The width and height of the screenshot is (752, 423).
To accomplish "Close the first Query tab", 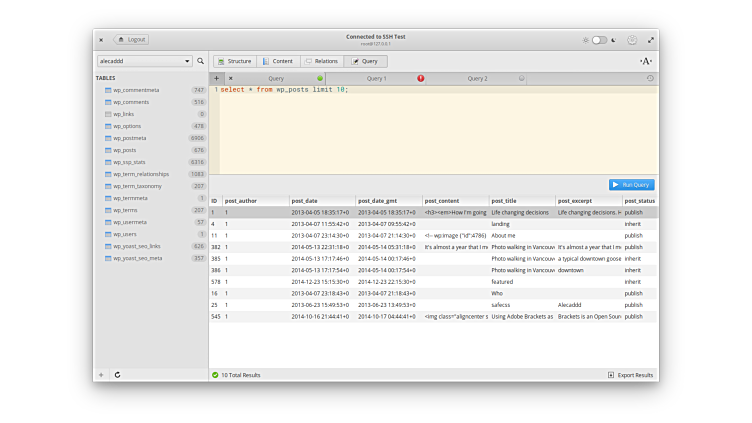I will 231,78.
